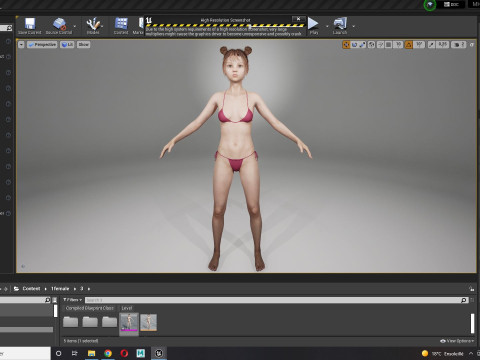Click the Play button in toolbar
The height and width of the screenshot is (360, 480).
[x=313, y=26]
